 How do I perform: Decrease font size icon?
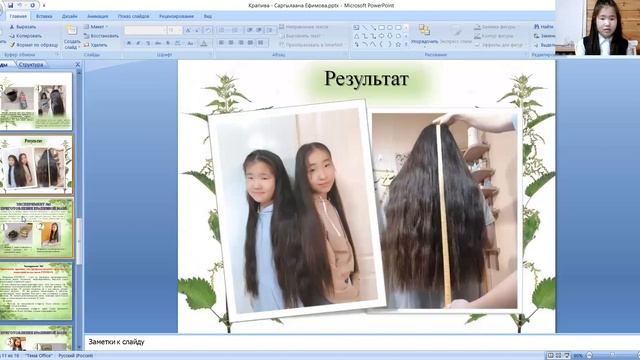(x=198, y=30)
